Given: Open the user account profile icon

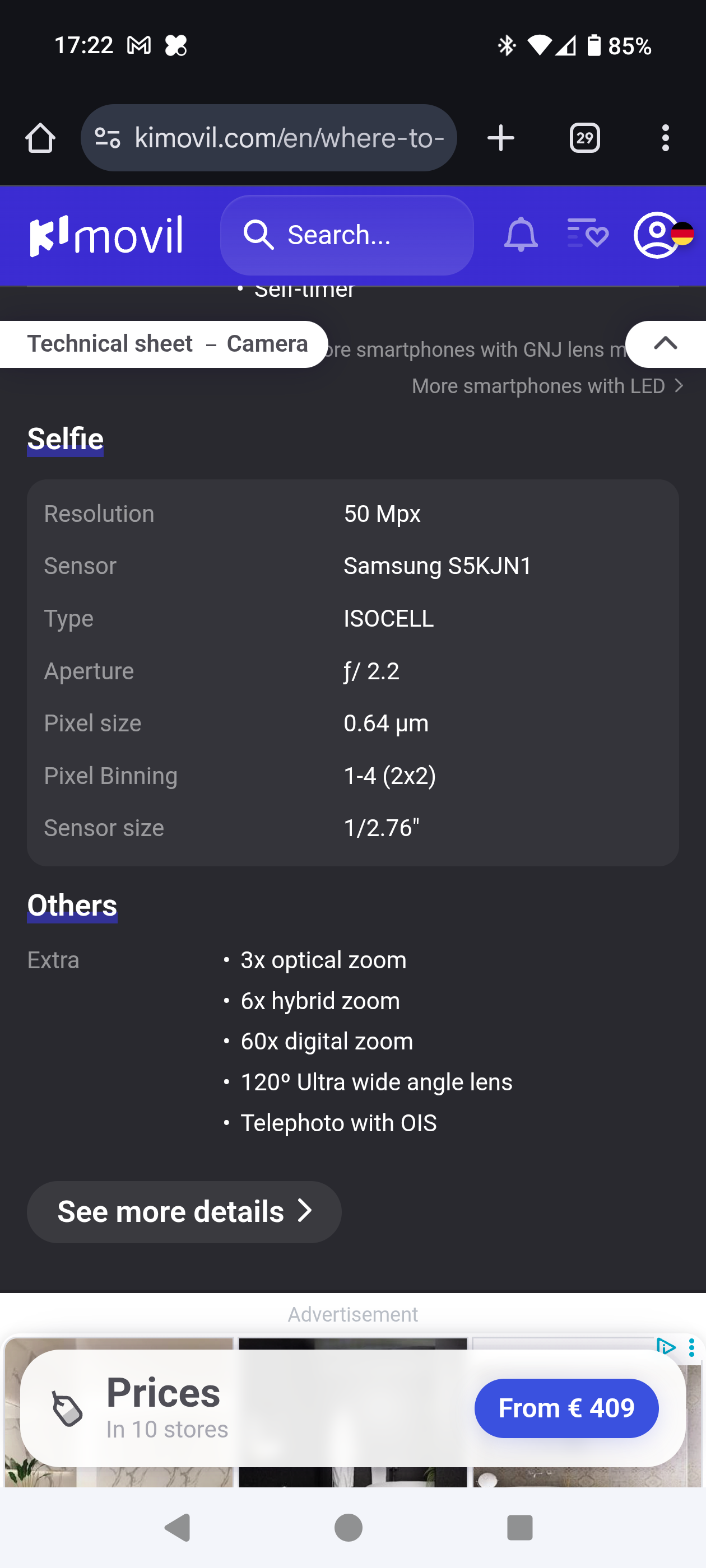Looking at the screenshot, I should pyautogui.click(x=657, y=235).
